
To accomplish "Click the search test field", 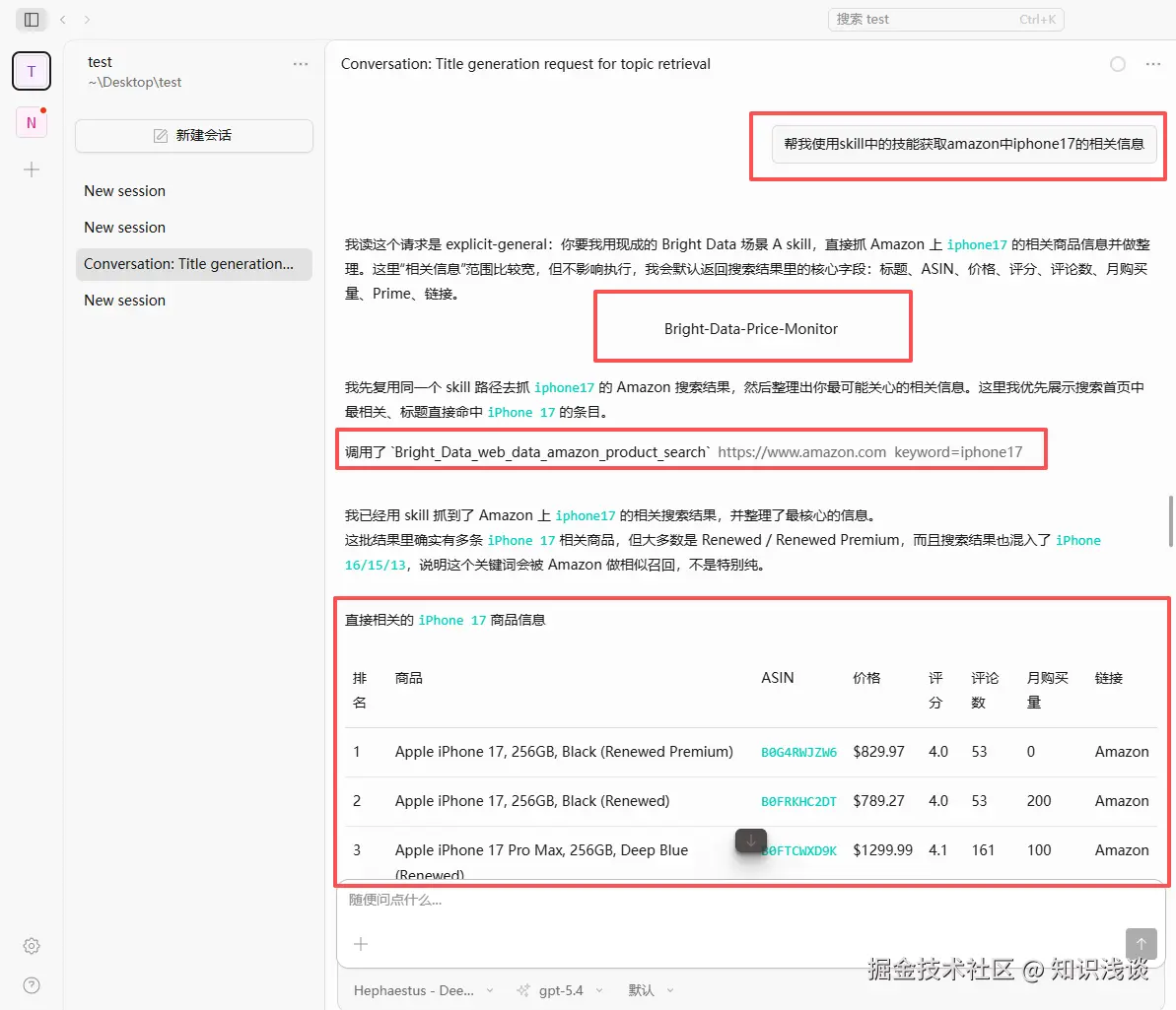I will click(x=945, y=20).
